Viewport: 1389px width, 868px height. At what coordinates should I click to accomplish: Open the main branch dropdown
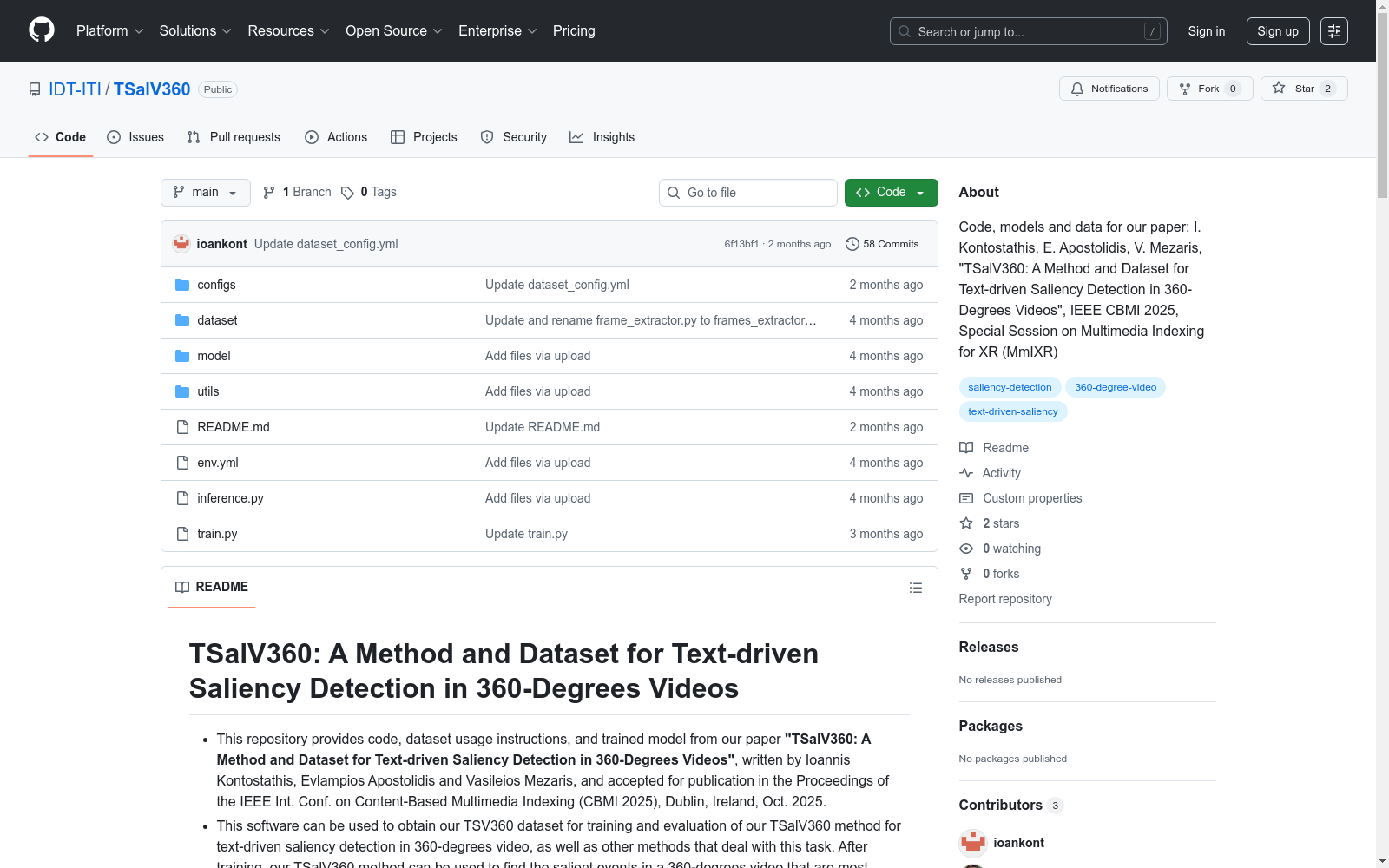pos(206,193)
